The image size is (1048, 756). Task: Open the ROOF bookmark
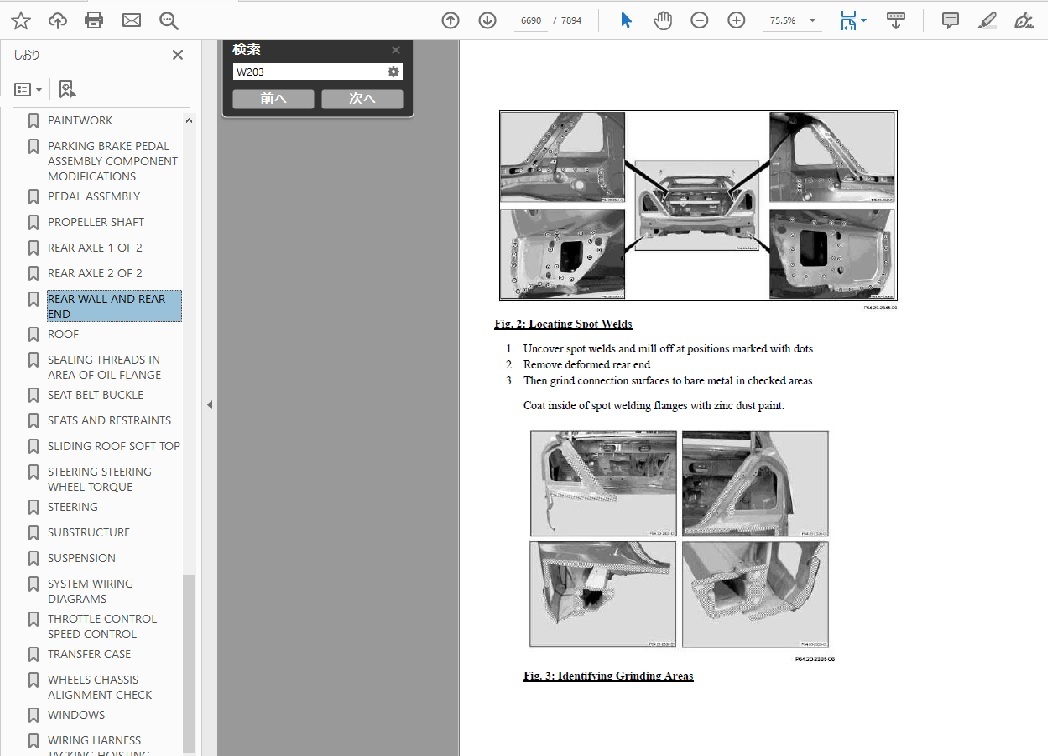pyautogui.click(x=63, y=334)
